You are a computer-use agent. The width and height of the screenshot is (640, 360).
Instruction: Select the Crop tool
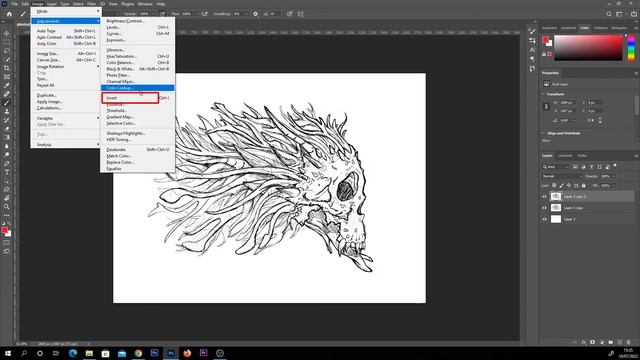(x=7, y=68)
